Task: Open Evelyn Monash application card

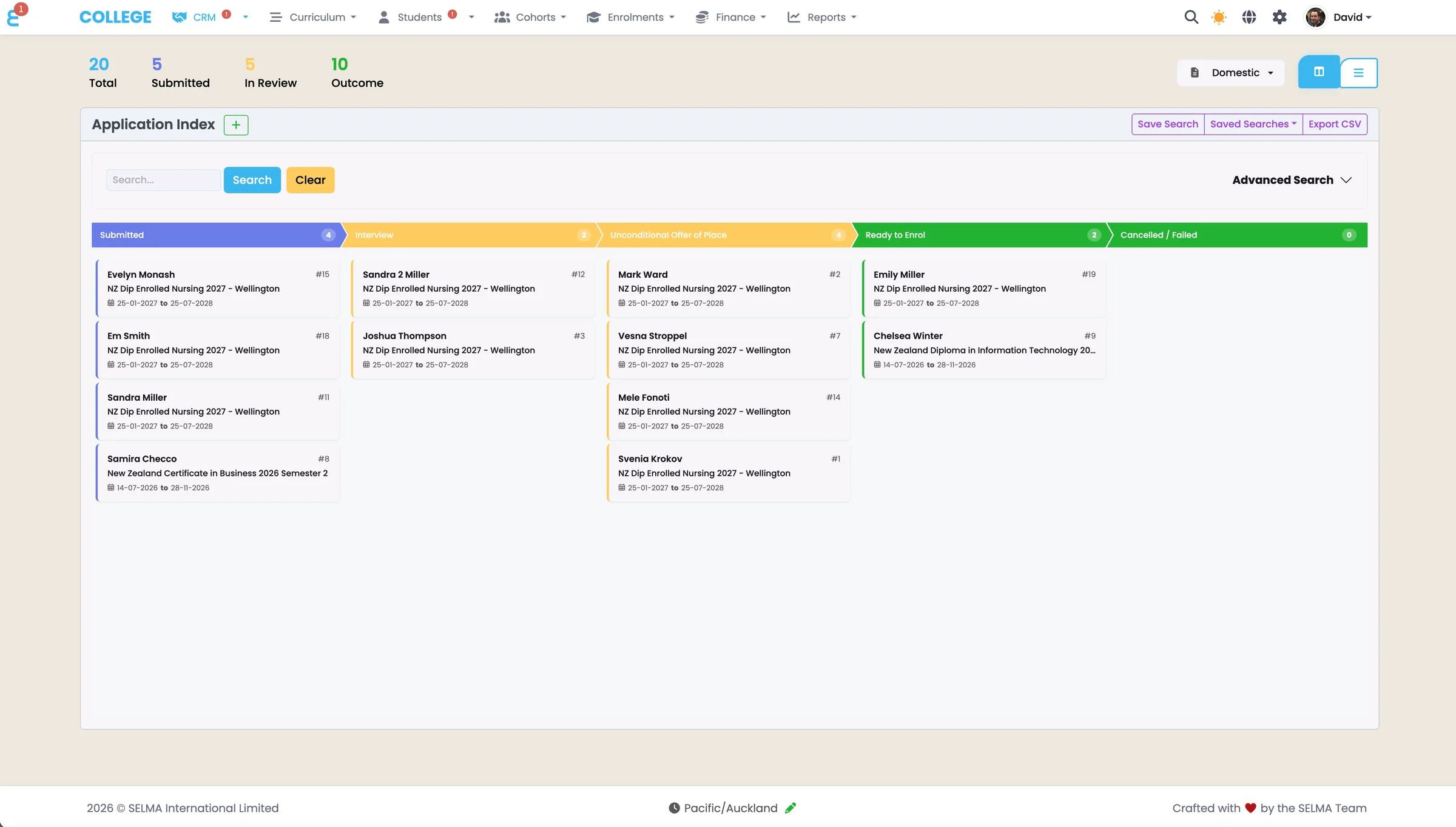Action: [x=218, y=289]
